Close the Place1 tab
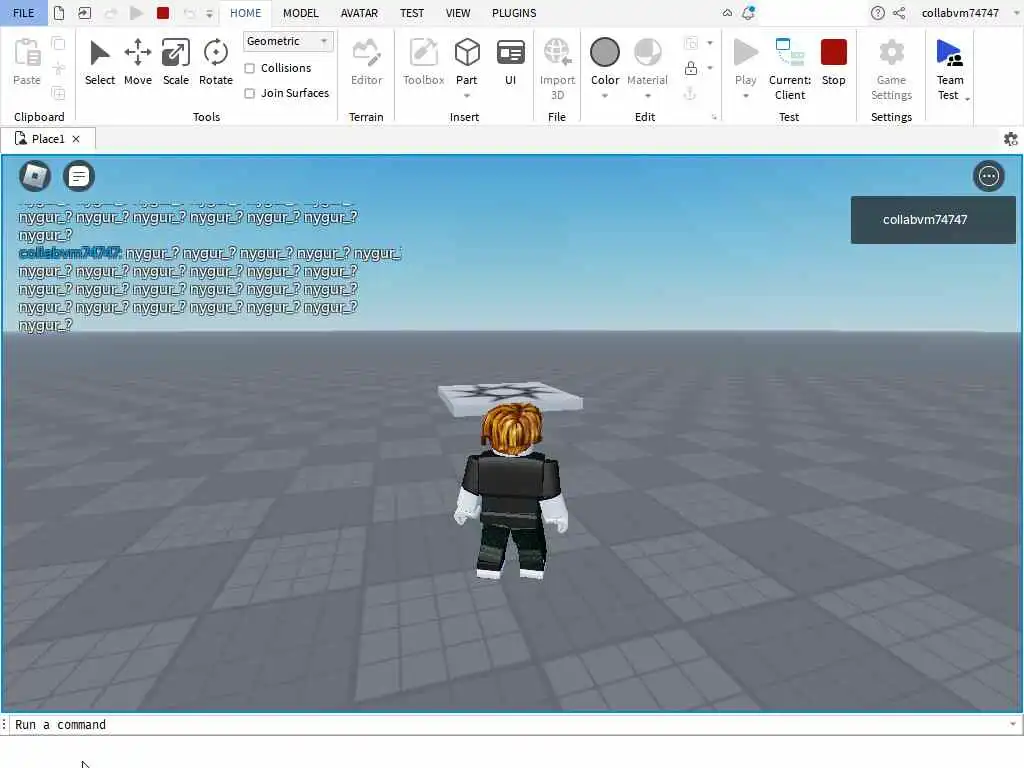Screen dimensions: 1024x768 (76, 139)
